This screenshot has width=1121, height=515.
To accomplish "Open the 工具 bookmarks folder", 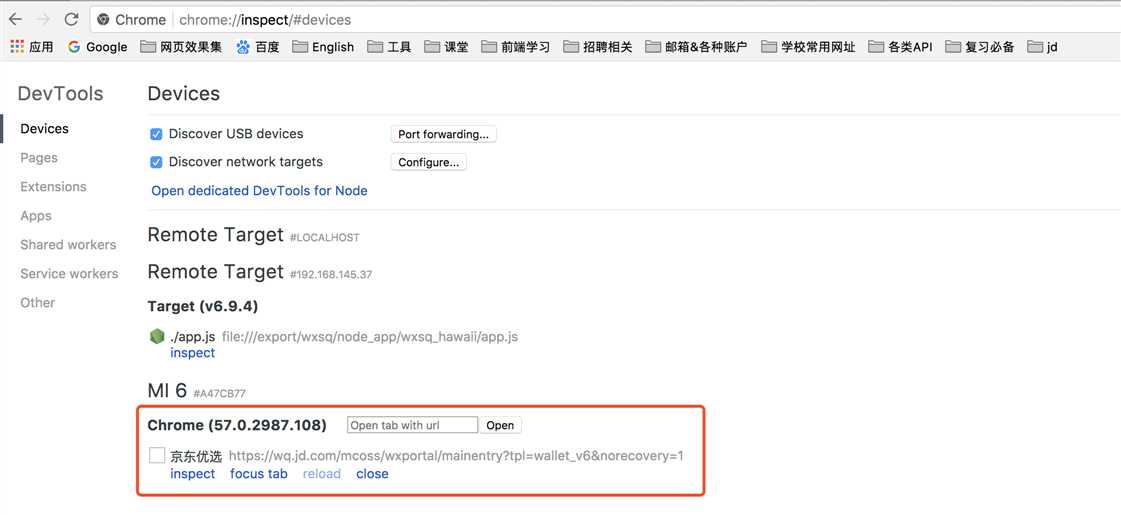I will point(389,47).
